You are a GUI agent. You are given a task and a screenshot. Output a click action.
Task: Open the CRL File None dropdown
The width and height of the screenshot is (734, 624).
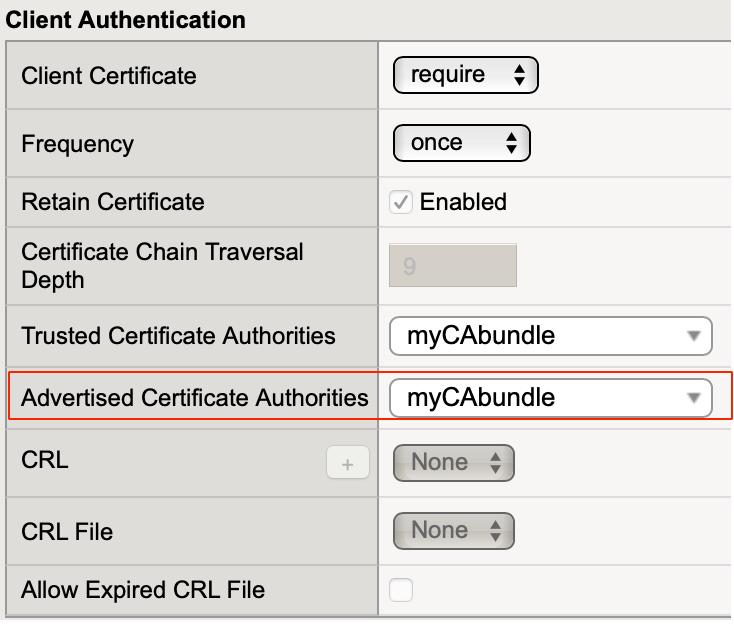click(453, 530)
